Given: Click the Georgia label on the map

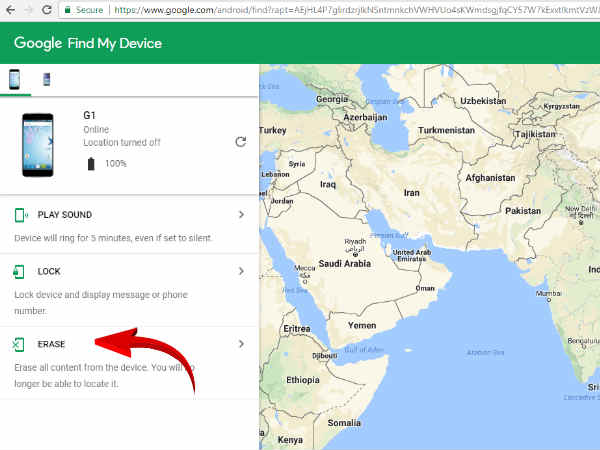Looking at the screenshot, I should coord(332,99).
